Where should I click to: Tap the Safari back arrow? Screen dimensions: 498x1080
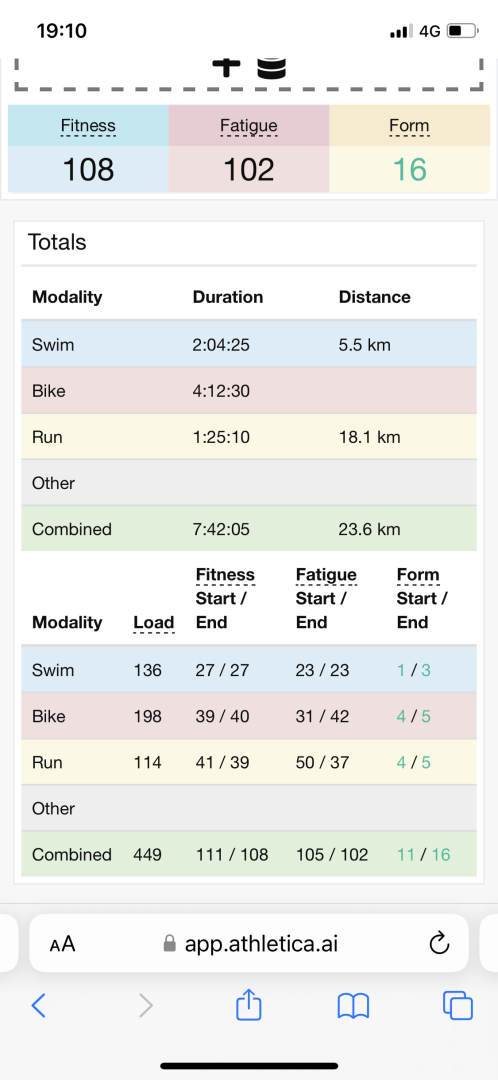(x=39, y=1006)
